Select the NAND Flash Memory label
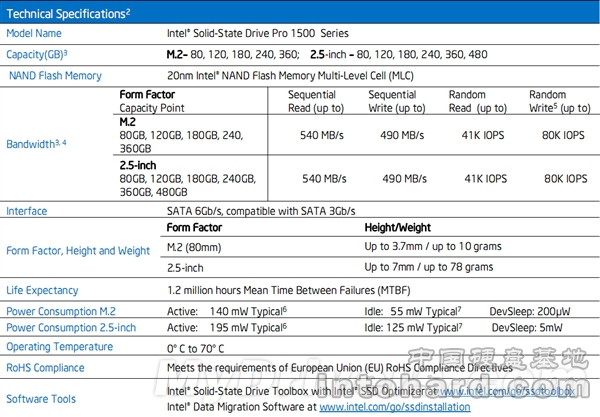The image size is (600, 417). (x=55, y=76)
